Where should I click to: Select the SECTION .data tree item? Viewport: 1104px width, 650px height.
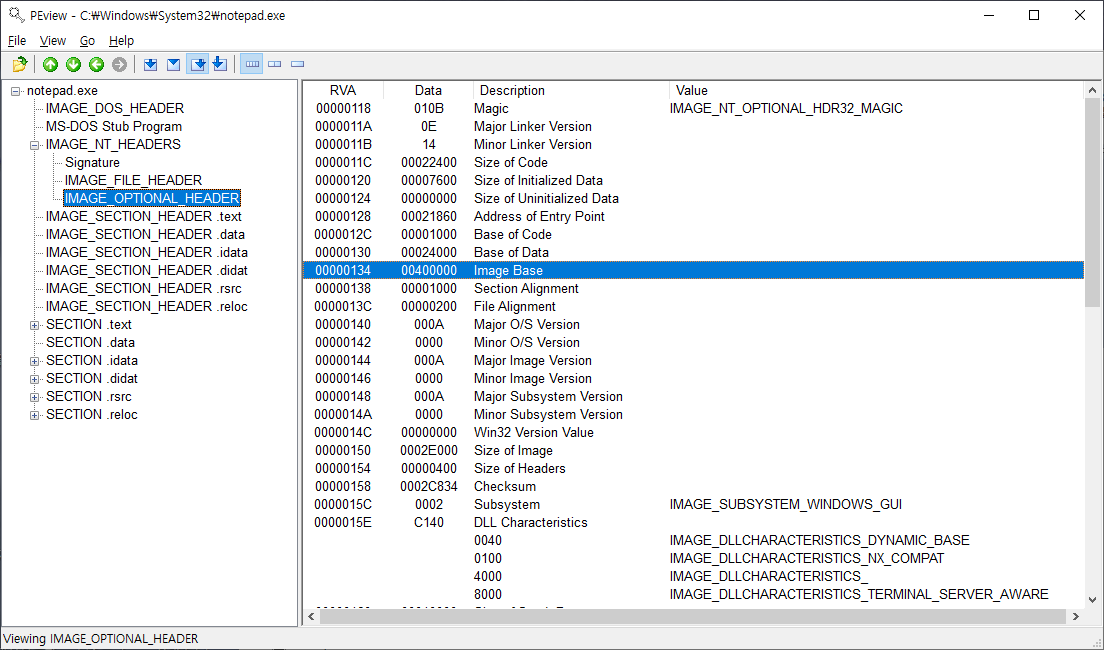[90, 342]
